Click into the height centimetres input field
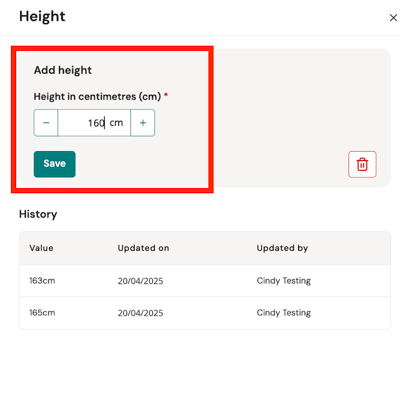The height and width of the screenshot is (393, 400). pyautogui.click(x=94, y=123)
